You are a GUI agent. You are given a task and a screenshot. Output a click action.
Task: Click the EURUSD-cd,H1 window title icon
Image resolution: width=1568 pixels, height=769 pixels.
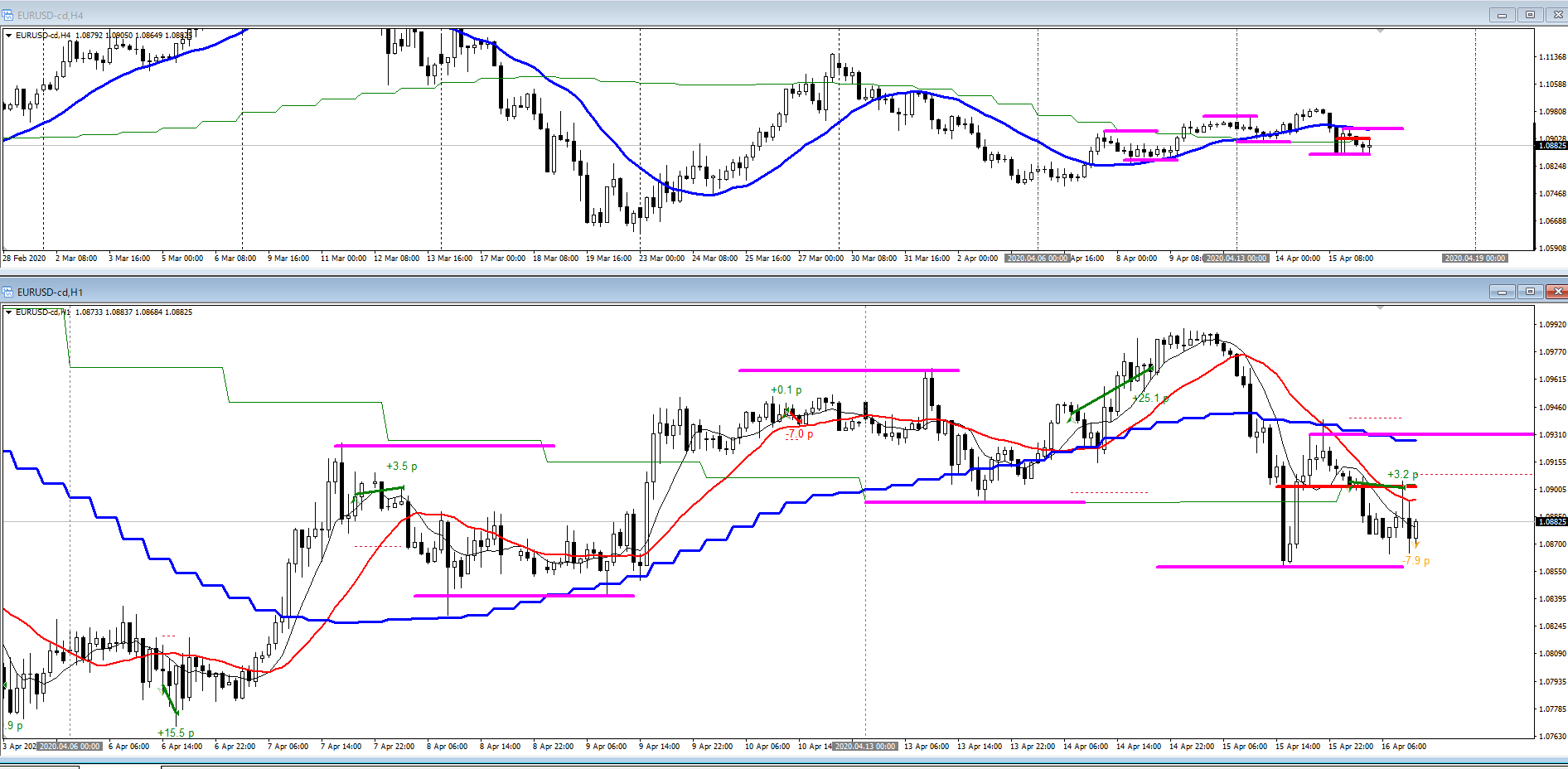(8, 292)
